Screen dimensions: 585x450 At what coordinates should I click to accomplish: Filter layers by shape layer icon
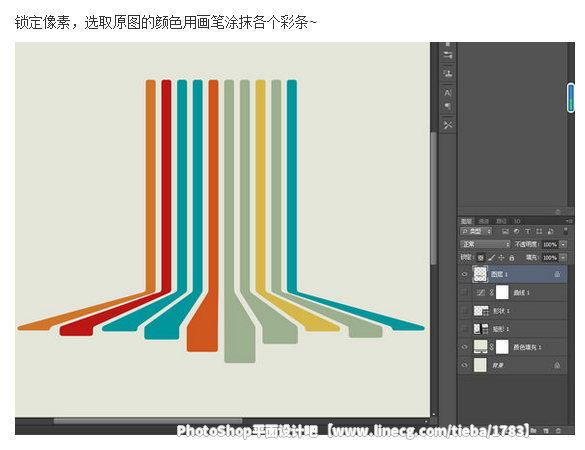point(539,231)
